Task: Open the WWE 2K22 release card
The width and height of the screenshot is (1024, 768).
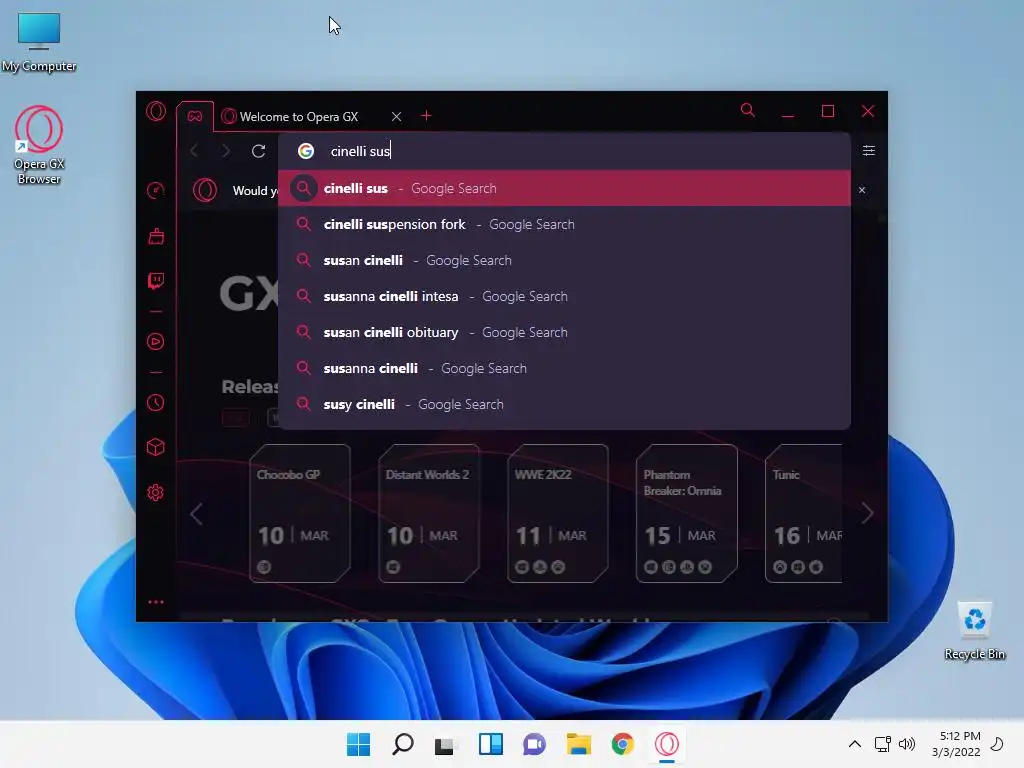Action: pyautogui.click(x=558, y=513)
